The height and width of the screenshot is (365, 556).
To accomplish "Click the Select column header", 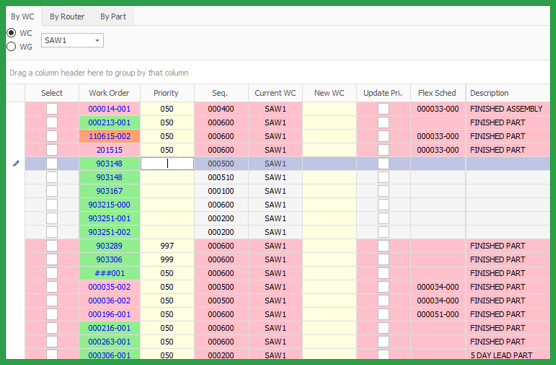I will pyautogui.click(x=52, y=93).
